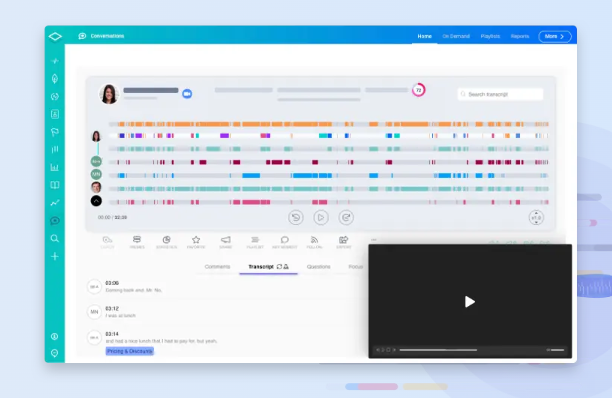Open the sparkle icon in the sidebar
The width and height of the screenshot is (612, 398).
[x=55, y=61]
